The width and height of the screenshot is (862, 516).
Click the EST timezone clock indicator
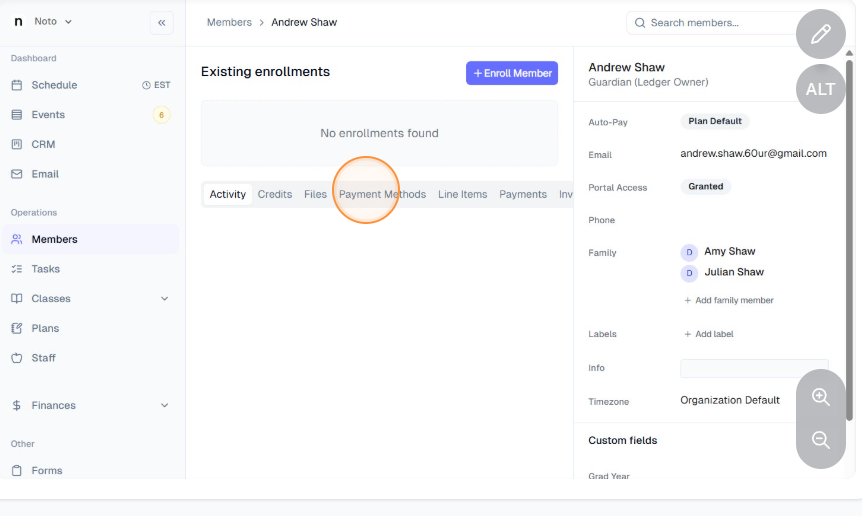(x=156, y=85)
